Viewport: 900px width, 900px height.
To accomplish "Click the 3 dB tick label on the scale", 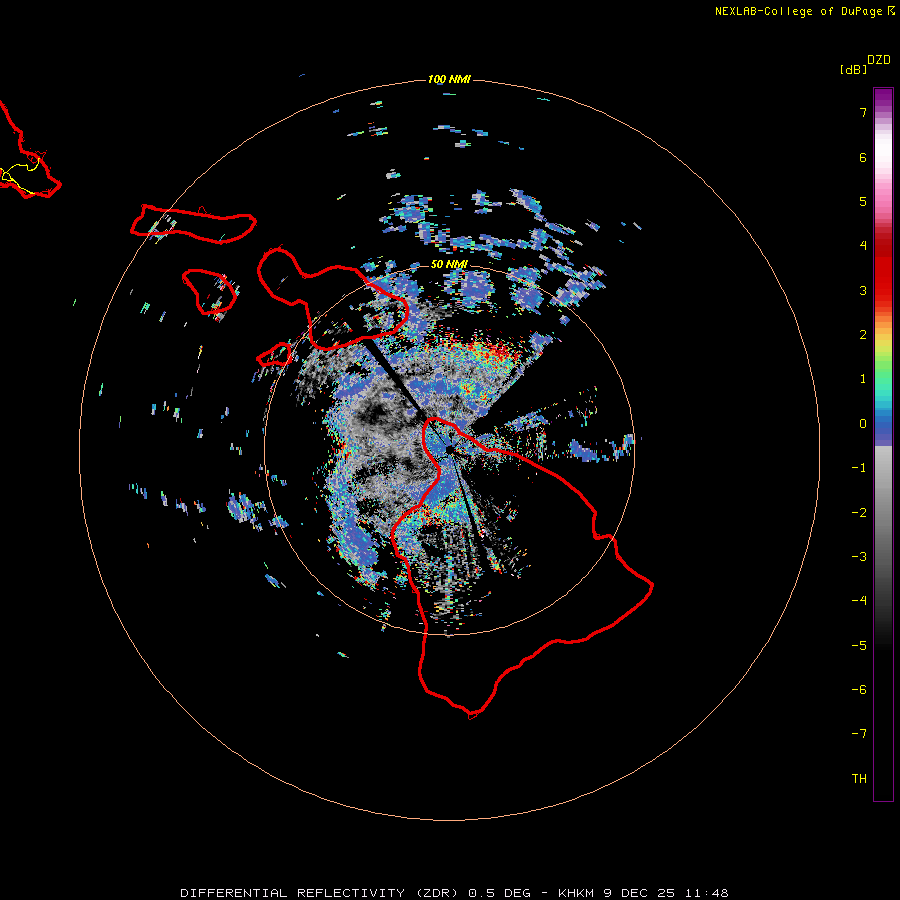I will [x=863, y=290].
